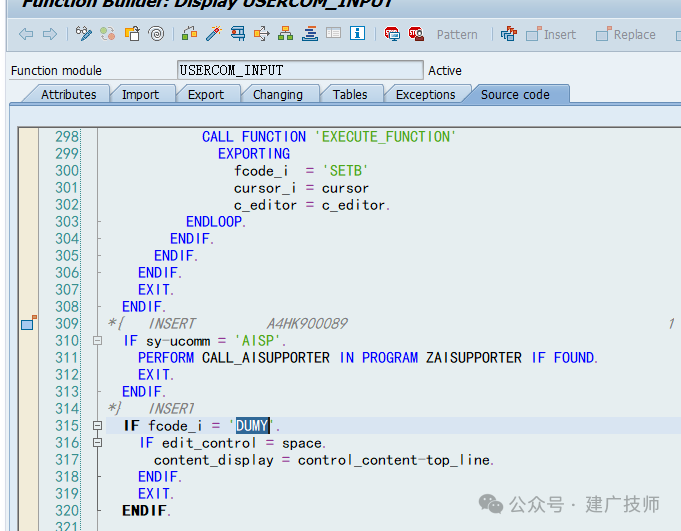Open the Tables tab
The height and width of the screenshot is (531, 681).
click(350, 95)
